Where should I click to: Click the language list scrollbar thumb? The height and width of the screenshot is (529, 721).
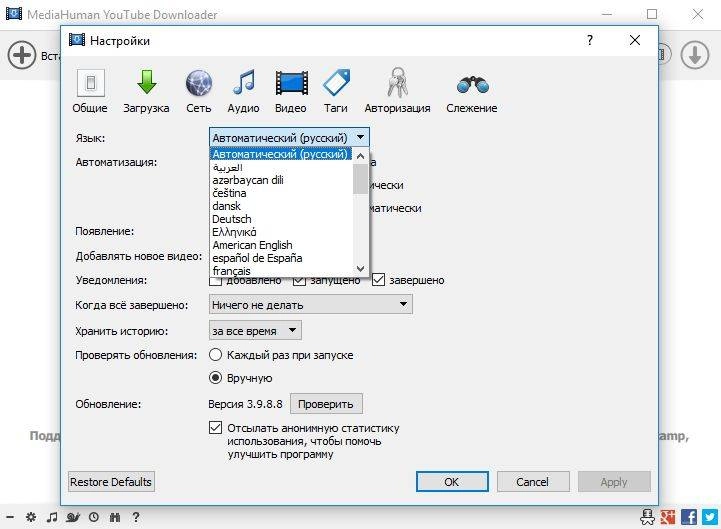360,178
